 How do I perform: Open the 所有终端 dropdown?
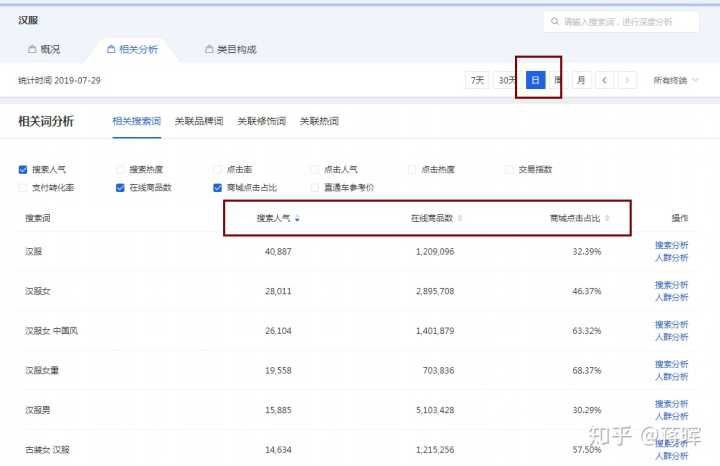[x=676, y=80]
